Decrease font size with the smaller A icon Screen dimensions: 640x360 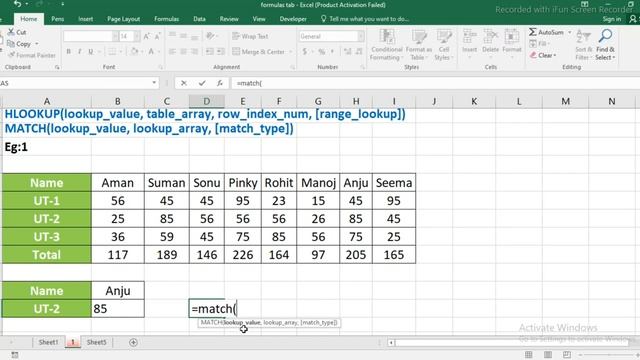click(157, 36)
